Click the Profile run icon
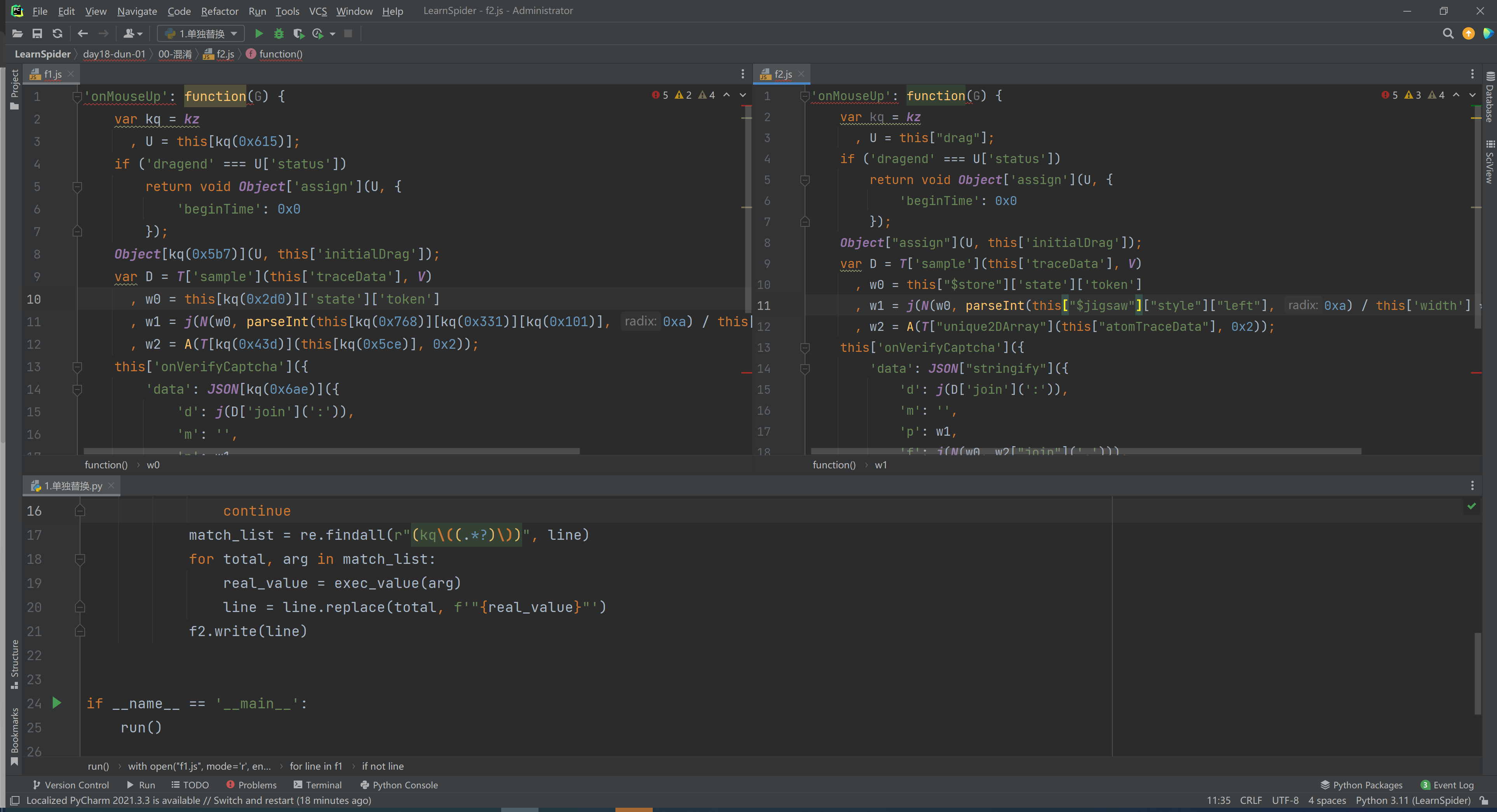 tap(318, 34)
